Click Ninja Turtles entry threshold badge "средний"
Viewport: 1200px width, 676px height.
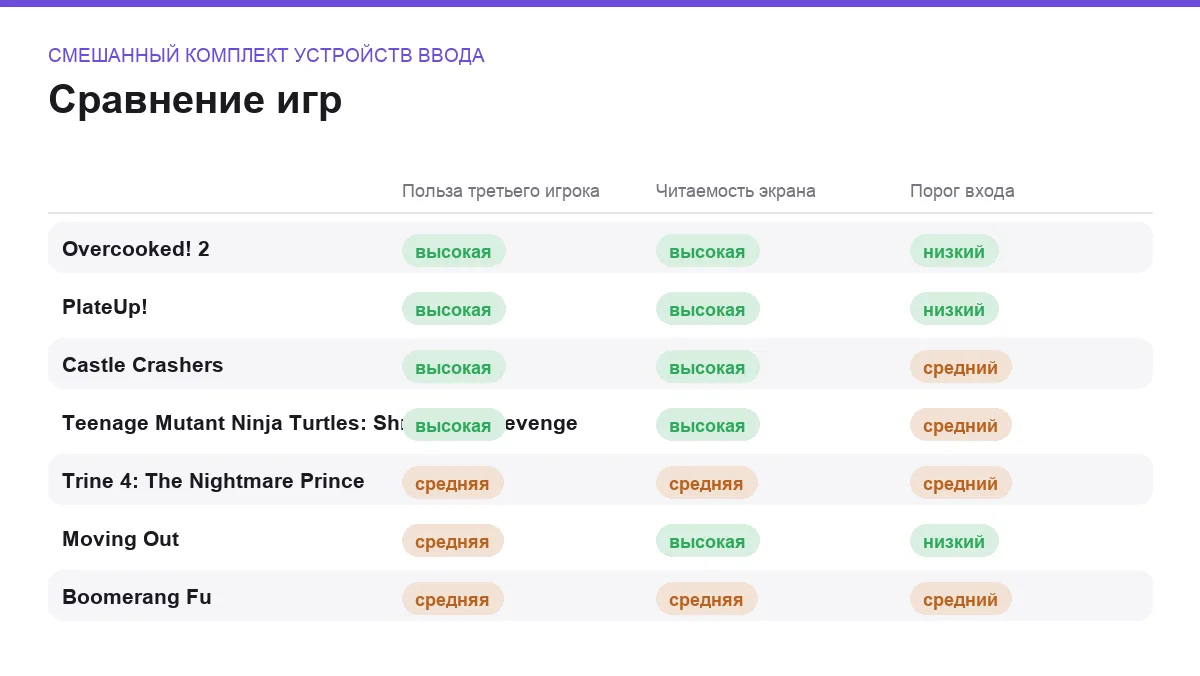click(961, 425)
